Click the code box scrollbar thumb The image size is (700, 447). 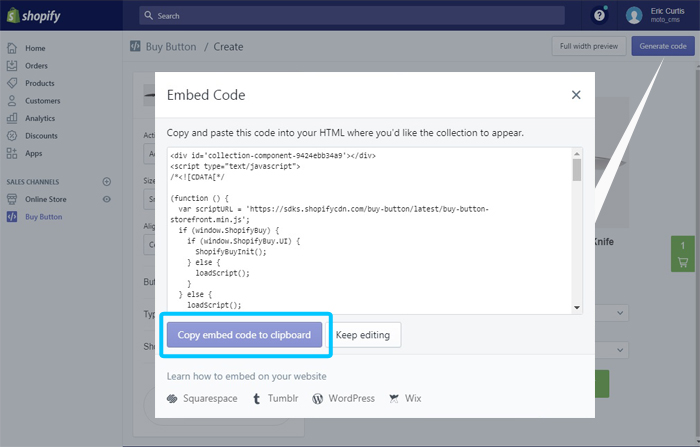(577, 170)
